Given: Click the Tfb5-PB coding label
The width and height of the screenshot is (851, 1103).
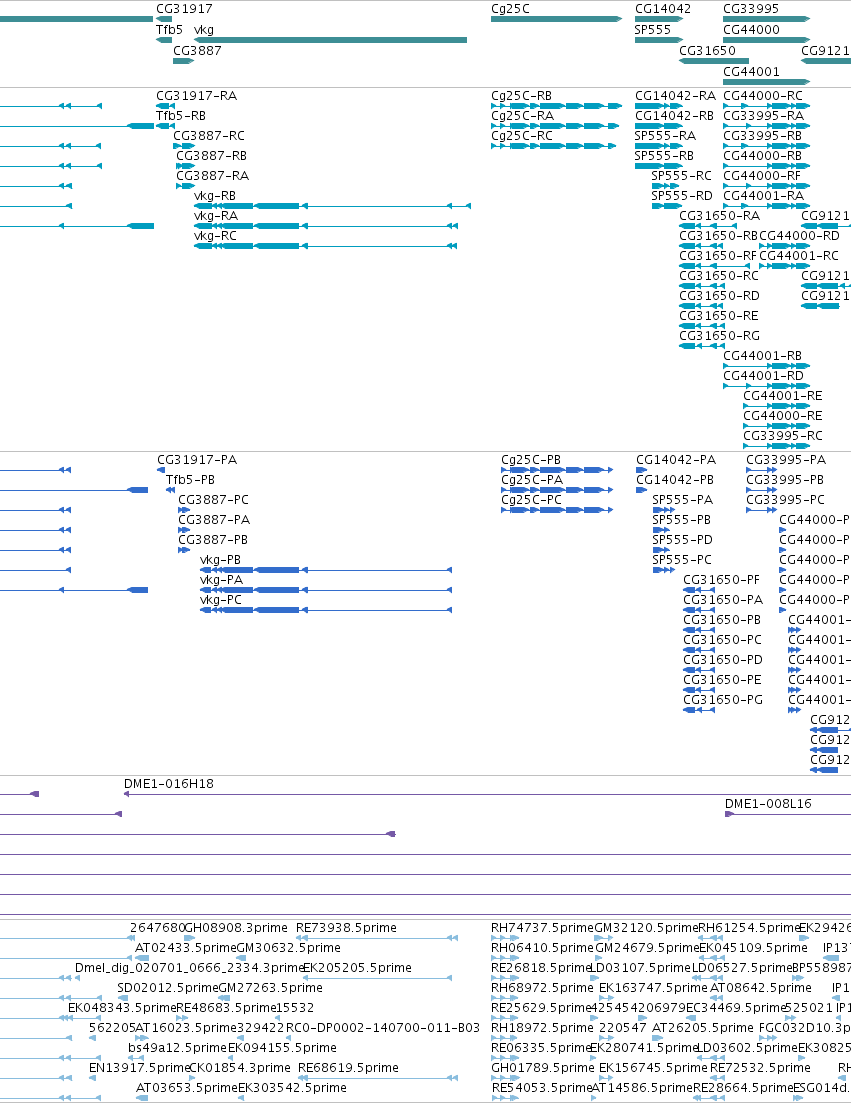Looking at the screenshot, I should click(x=191, y=480).
